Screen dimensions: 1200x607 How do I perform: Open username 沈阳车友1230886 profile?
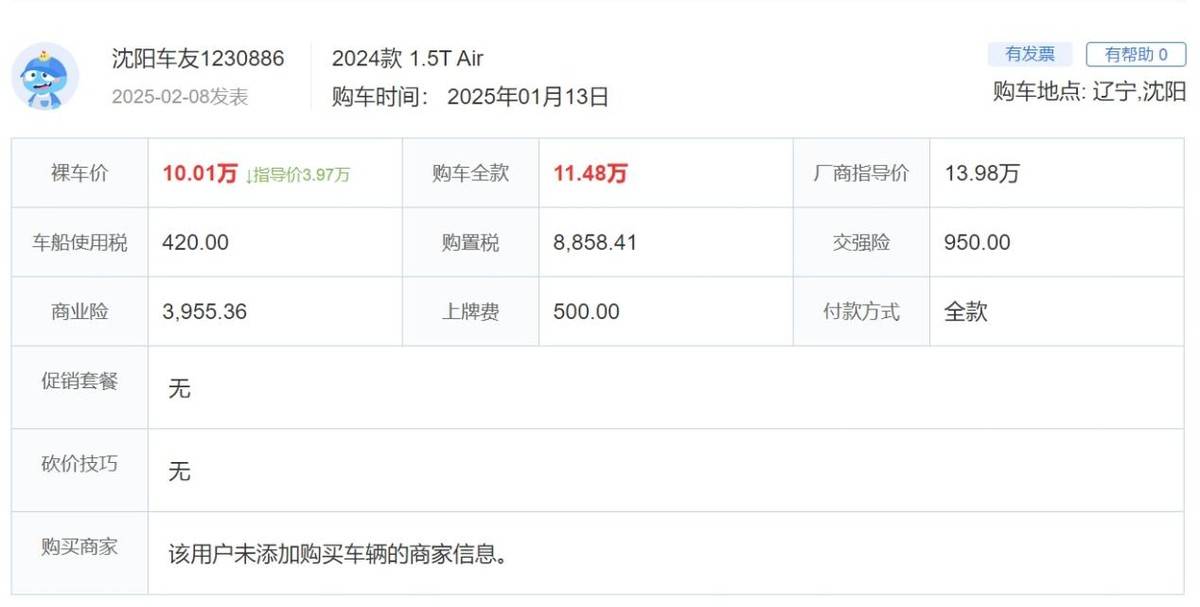click(198, 58)
